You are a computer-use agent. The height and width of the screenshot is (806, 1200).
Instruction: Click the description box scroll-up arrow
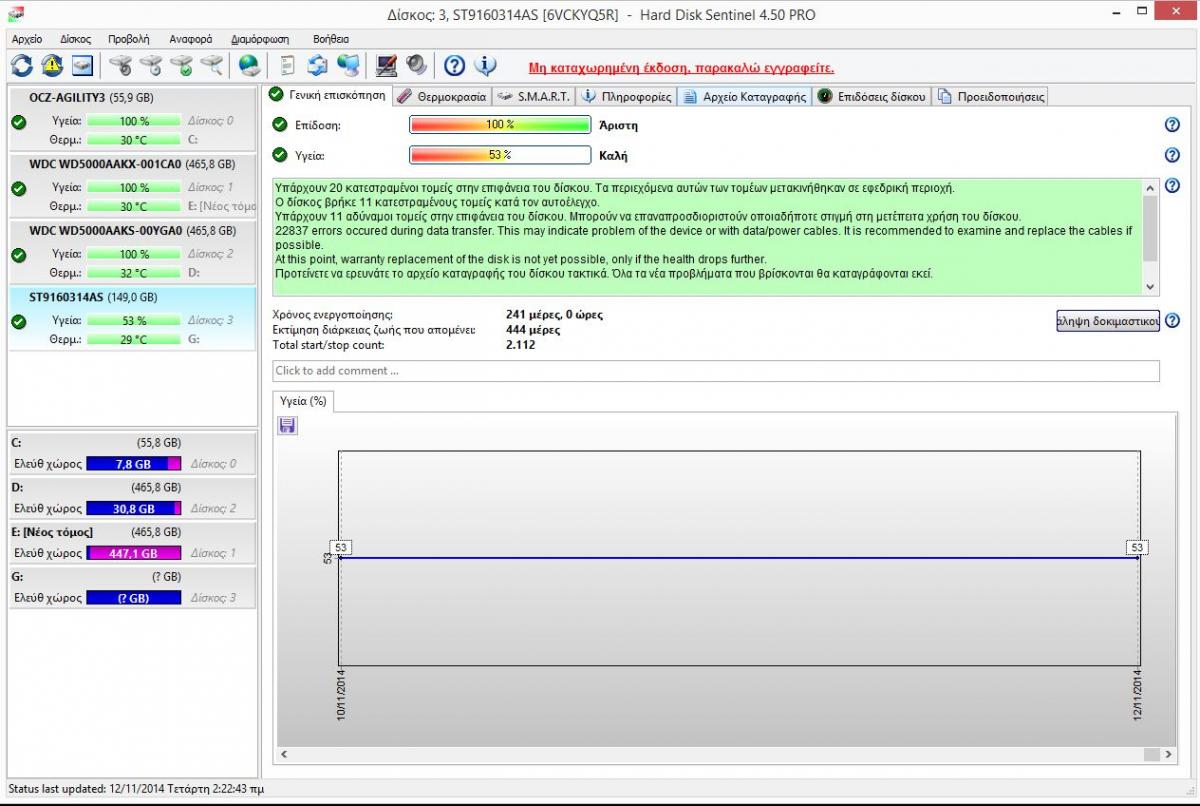[1150, 188]
